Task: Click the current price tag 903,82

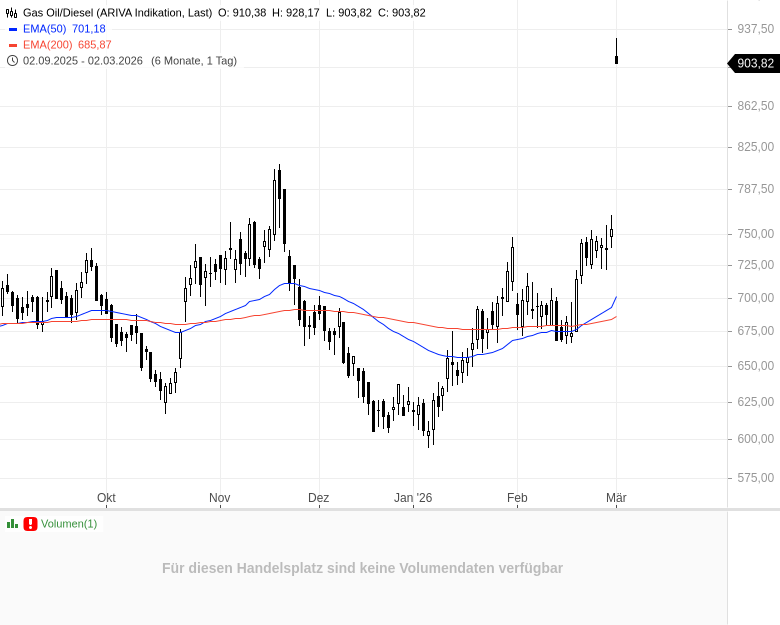Action: pyautogui.click(x=754, y=64)
